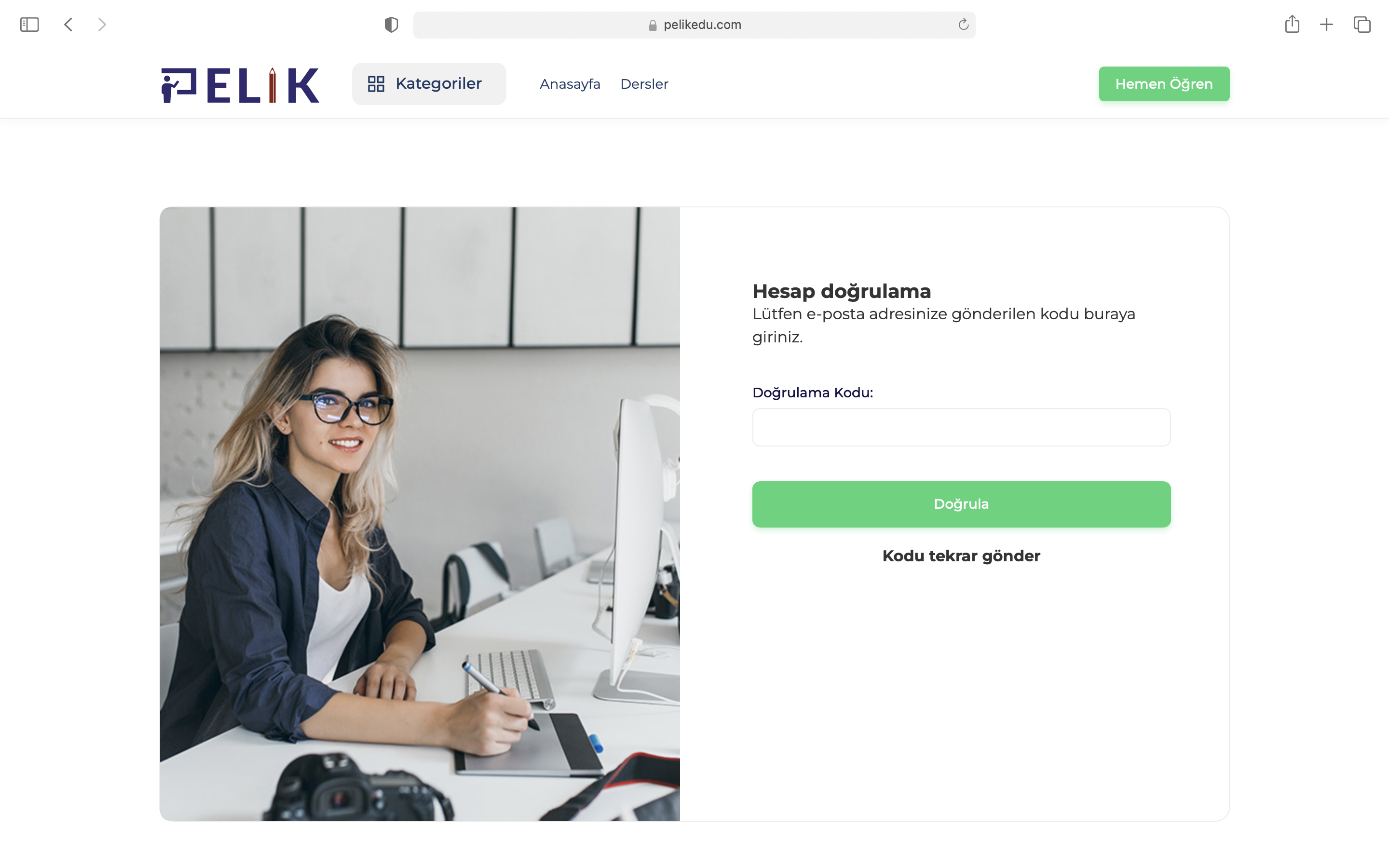The width and height of the screenshot is (1389, 868).
Task: Click the green Doğrula button
Action: [x=961, y=504]
